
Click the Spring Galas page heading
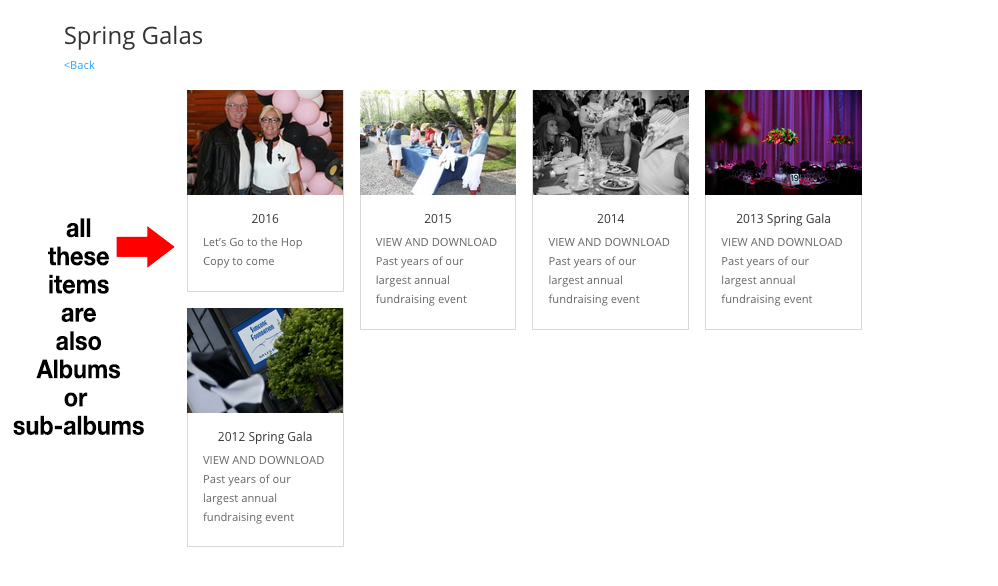133,36
